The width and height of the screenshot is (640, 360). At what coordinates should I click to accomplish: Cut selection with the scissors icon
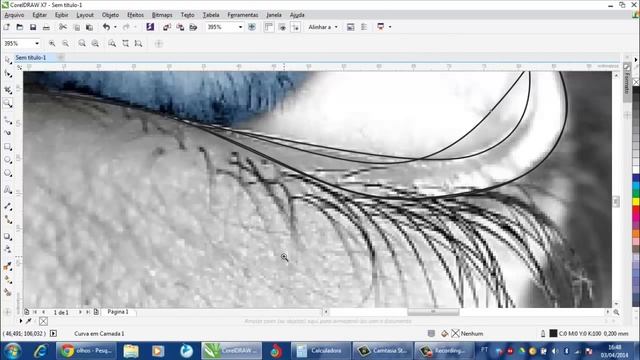(x=62, y=27)
